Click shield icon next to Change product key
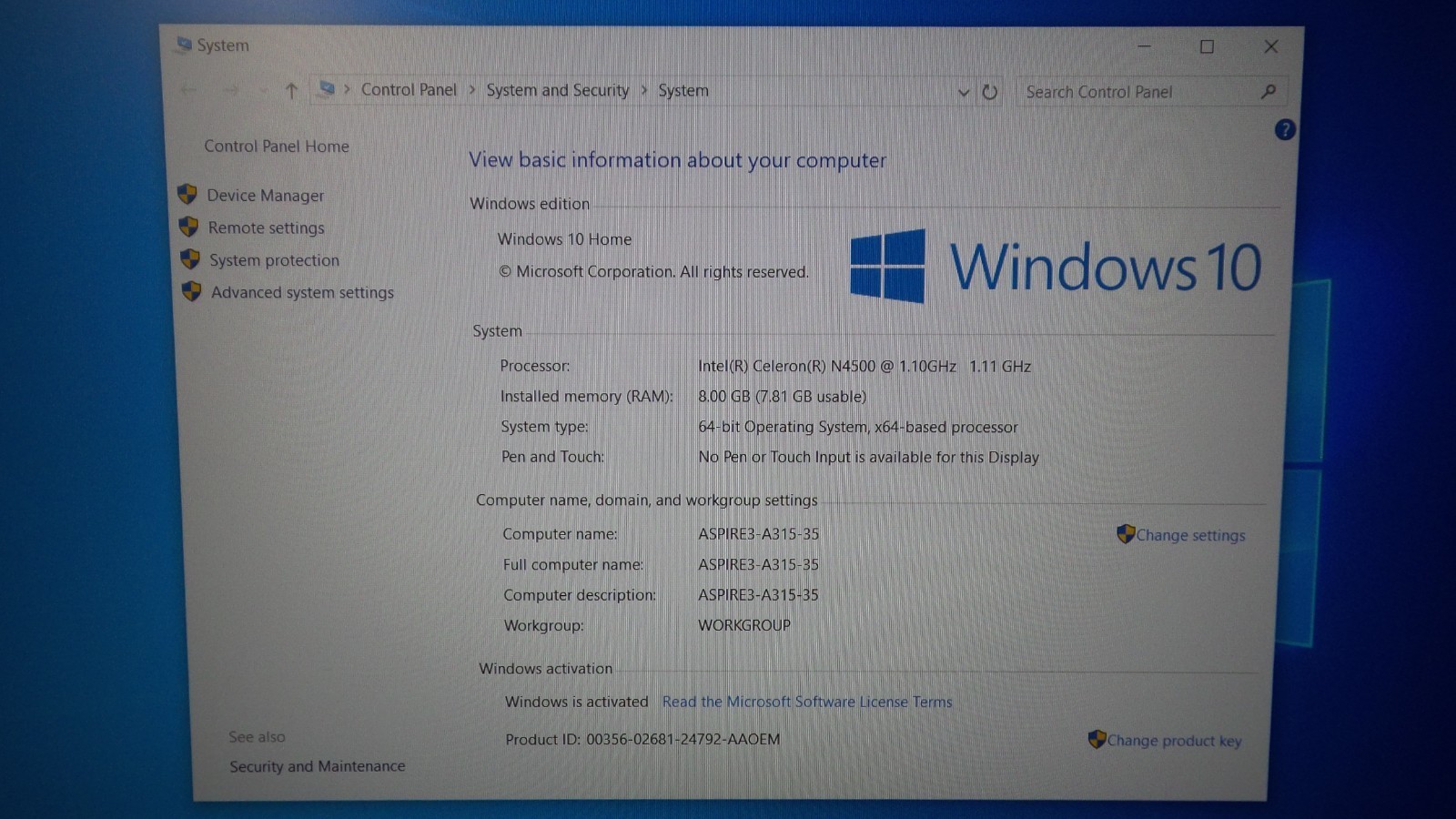Image resolution: width=1456 pixels, height=819 pixels. coord(1097,739)
